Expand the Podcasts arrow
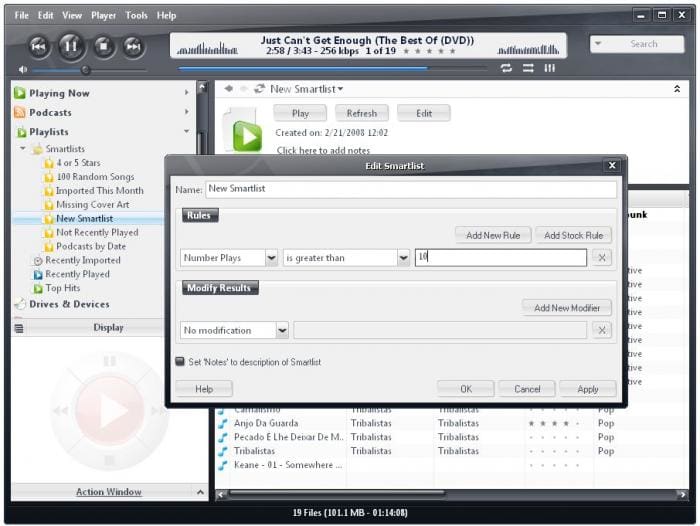 [187, 112]
